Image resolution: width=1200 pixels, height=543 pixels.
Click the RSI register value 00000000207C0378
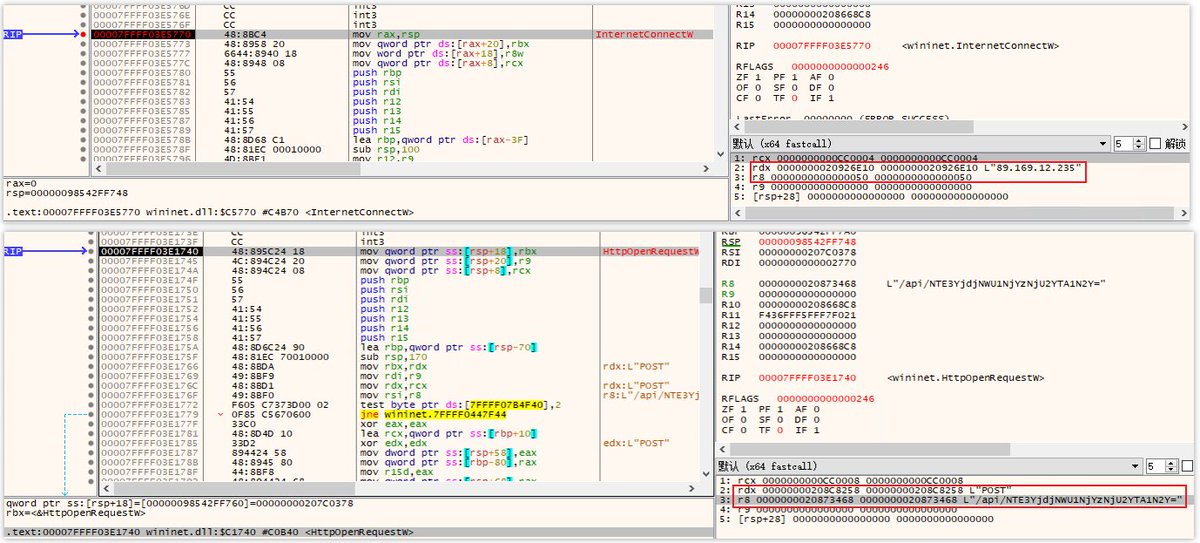tap(808, 252)
